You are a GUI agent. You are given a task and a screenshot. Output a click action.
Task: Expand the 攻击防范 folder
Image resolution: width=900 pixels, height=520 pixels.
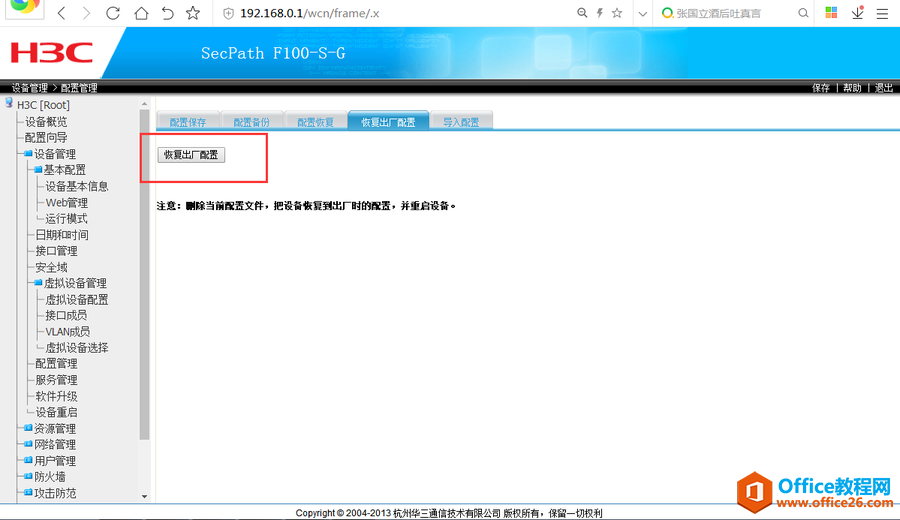(28, 492)
